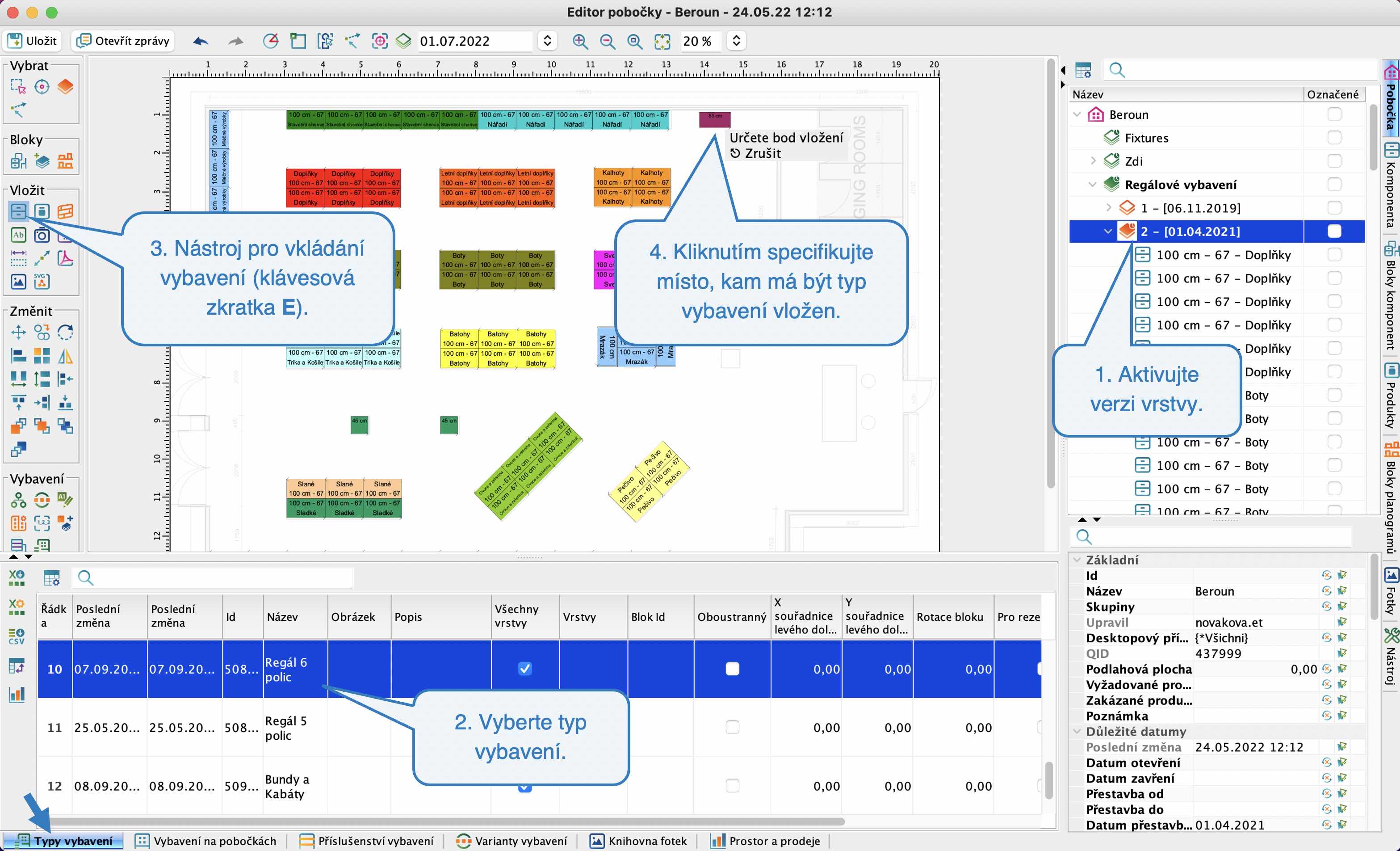Toggle Označené checkbox for Regálové vybavení
The image size is (1400, 851).
tap(1334, 185)
